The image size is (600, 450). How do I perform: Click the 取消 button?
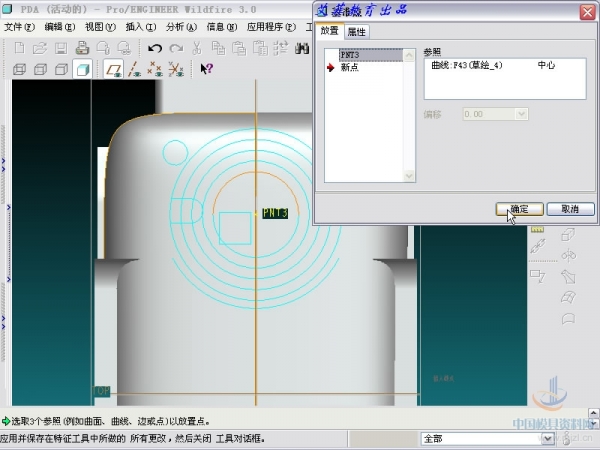(x=570, y=209)
